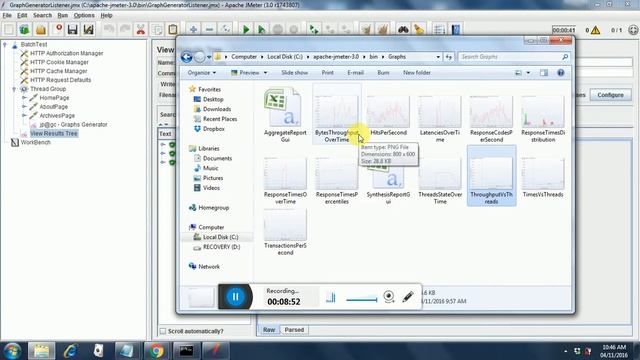Click the JMeter warning triangle error counter
This screenshot has height=360, width=640.
[x=595, y=30]
